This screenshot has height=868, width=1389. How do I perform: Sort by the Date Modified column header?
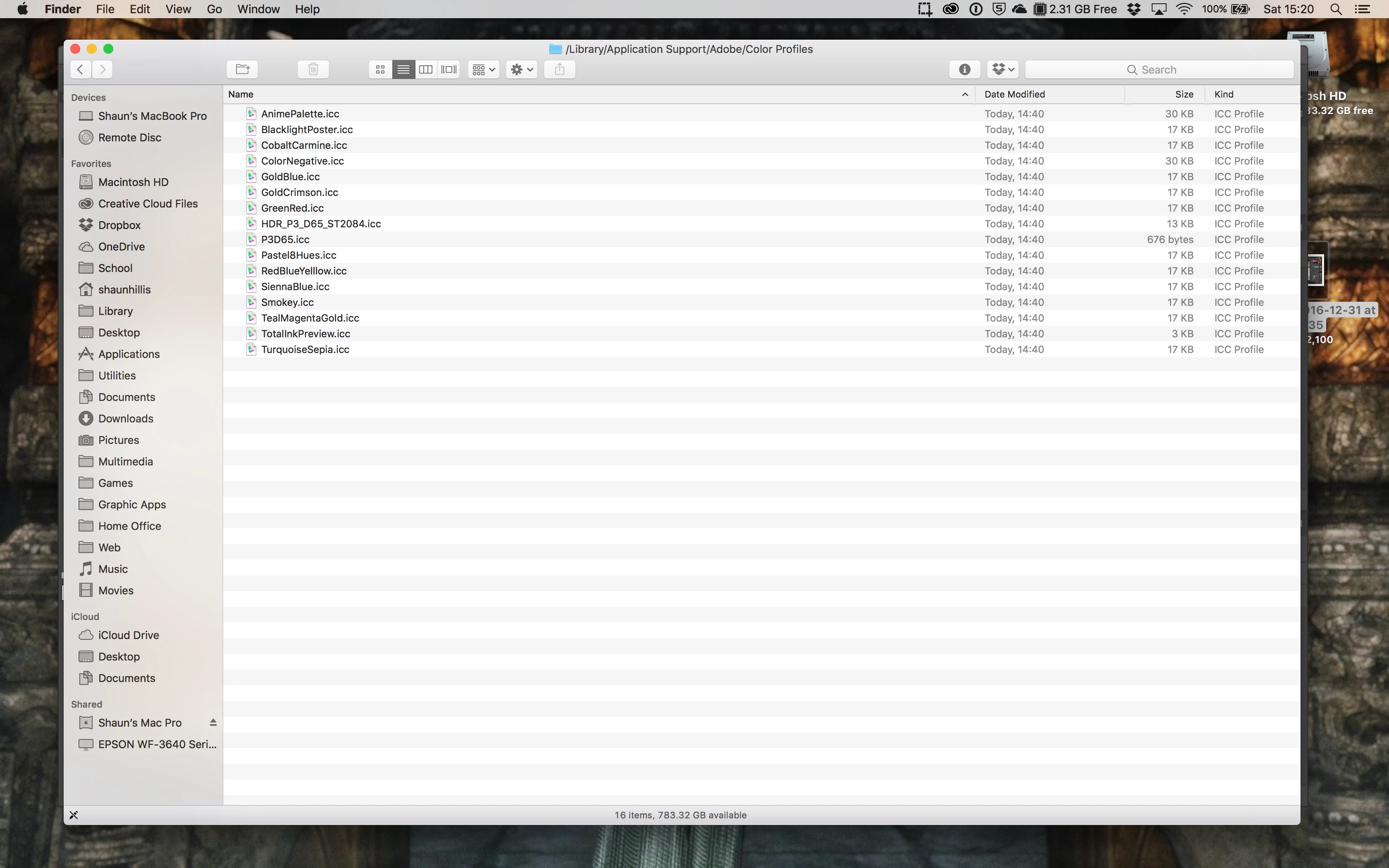pos(1014,94)
